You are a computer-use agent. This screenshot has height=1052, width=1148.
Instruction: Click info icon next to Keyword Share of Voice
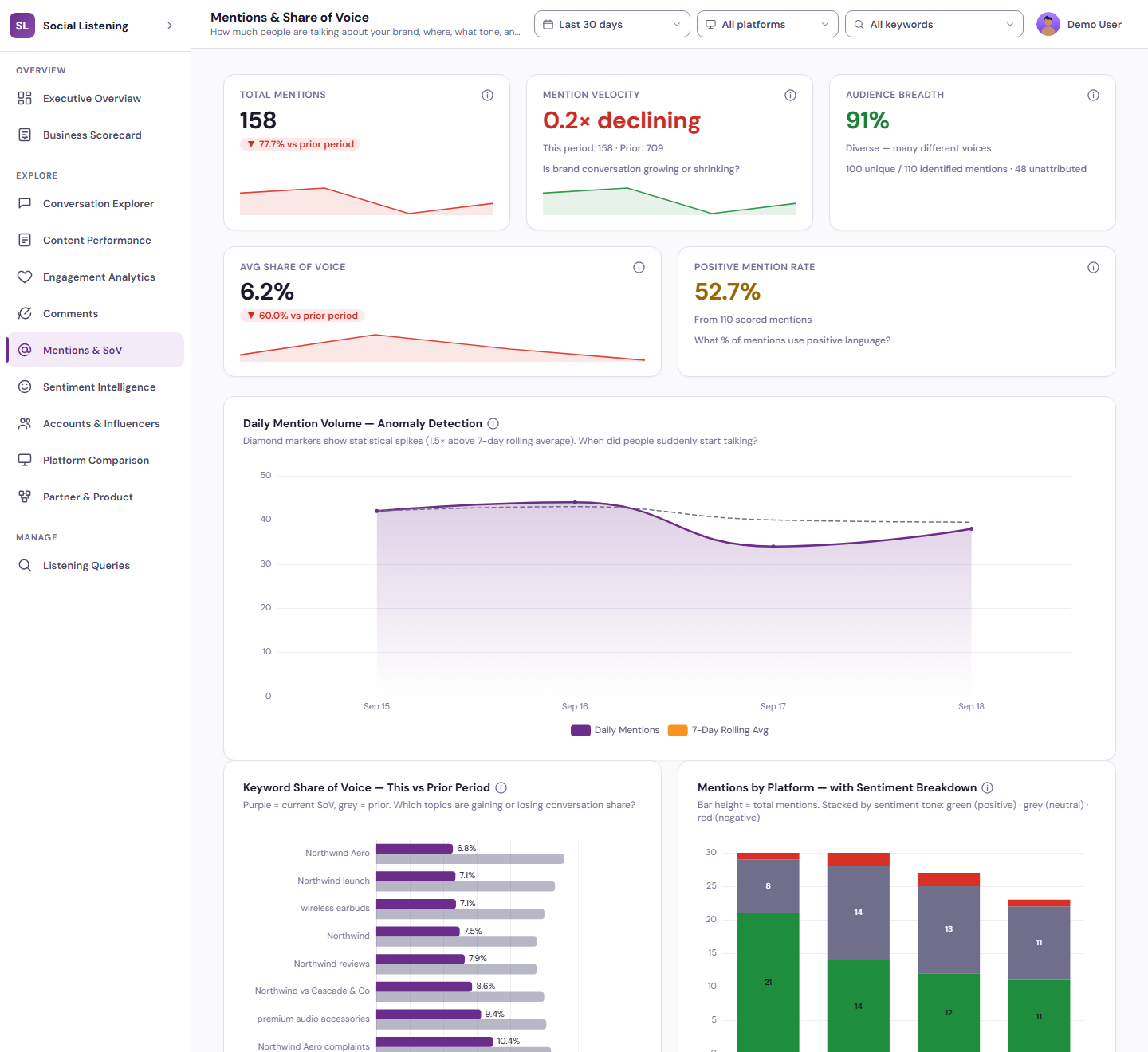click(501, 787)
